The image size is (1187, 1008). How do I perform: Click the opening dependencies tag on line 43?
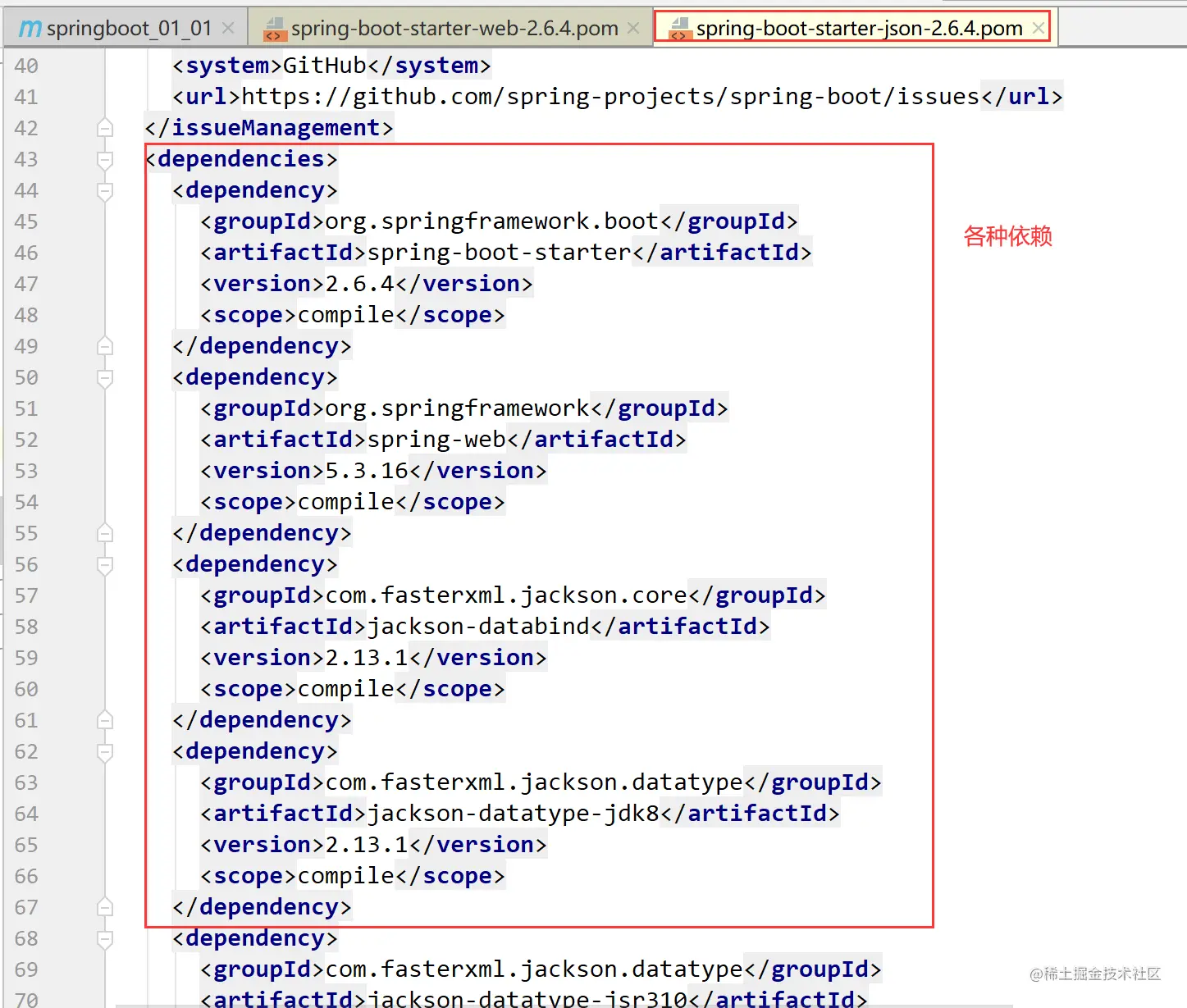click(242, 159)
